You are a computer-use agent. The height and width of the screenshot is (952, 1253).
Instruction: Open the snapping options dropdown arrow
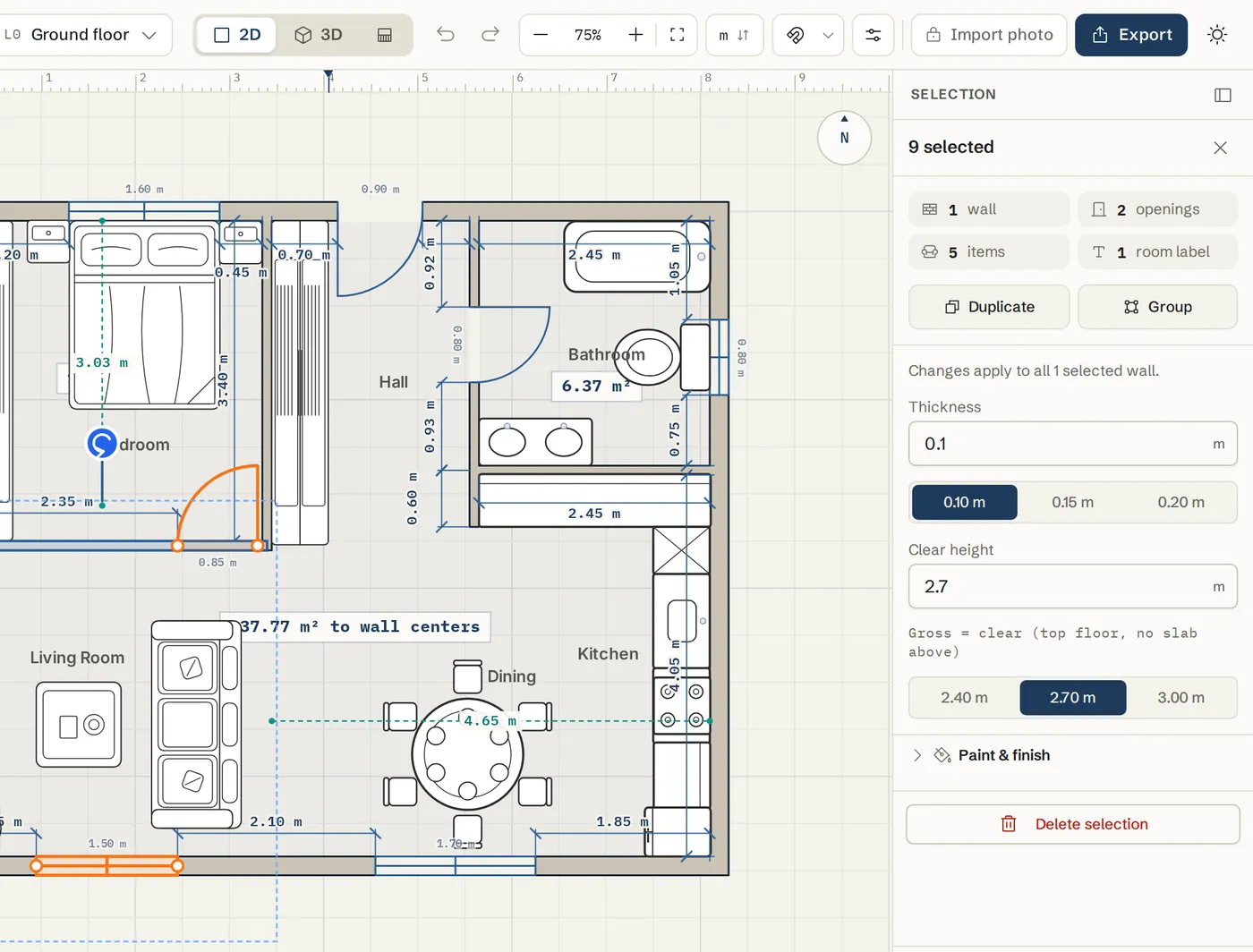coord(828,35)
